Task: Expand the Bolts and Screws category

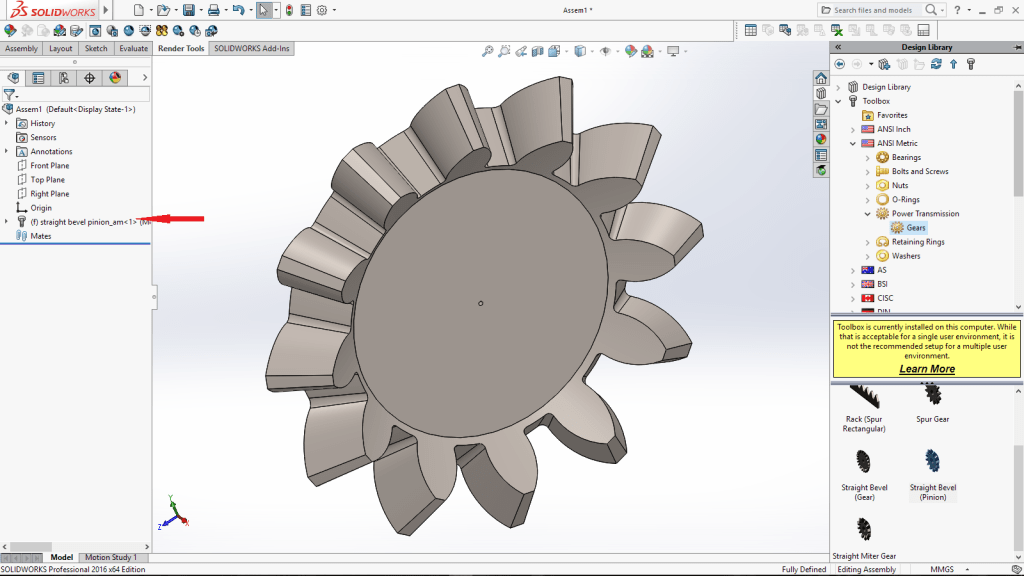Action: [866, 171]
